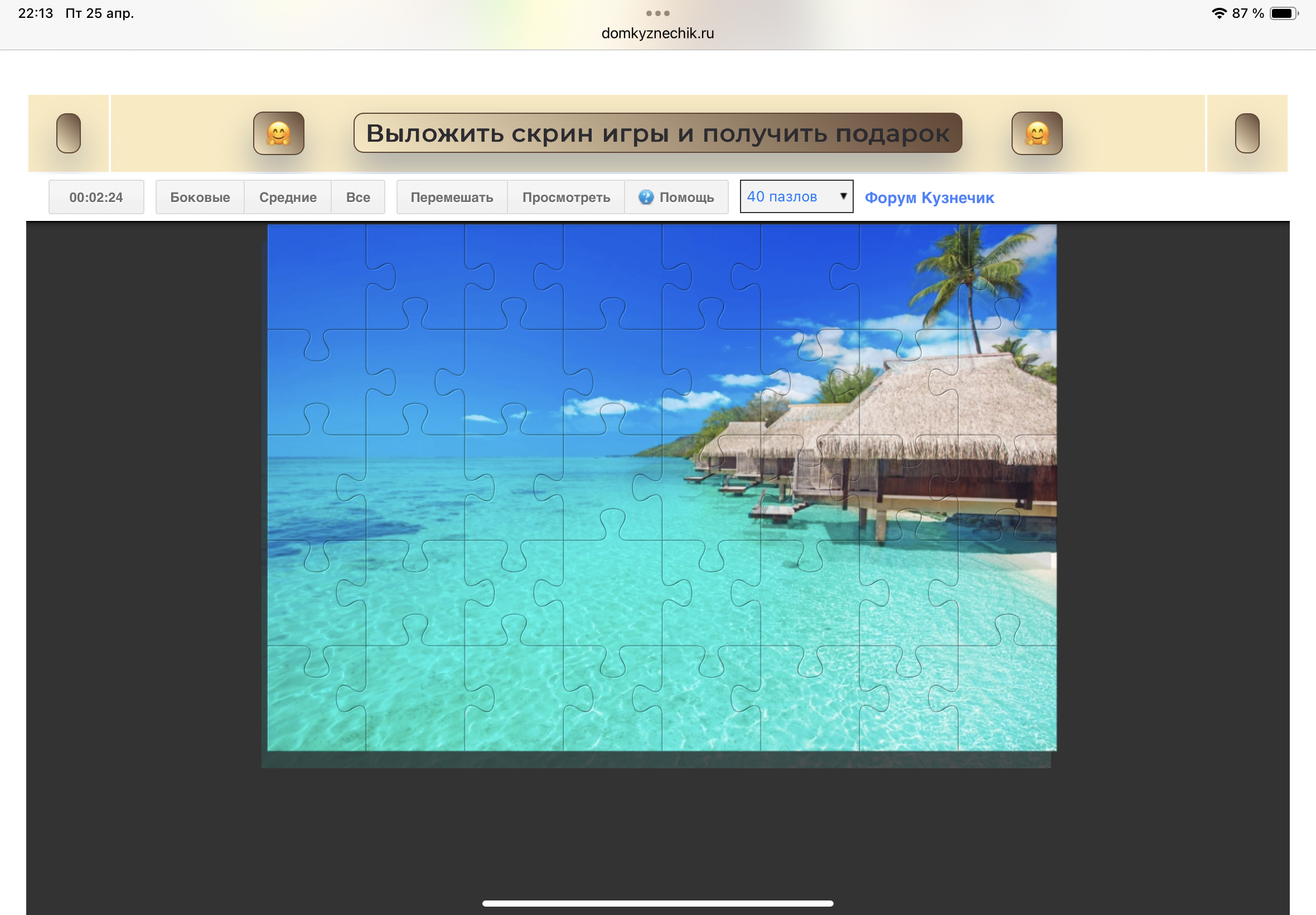Show 'Все' puzzle pieces
Image resolution: width=1316 pixels, height=915 pixels.
pos(358,197)
